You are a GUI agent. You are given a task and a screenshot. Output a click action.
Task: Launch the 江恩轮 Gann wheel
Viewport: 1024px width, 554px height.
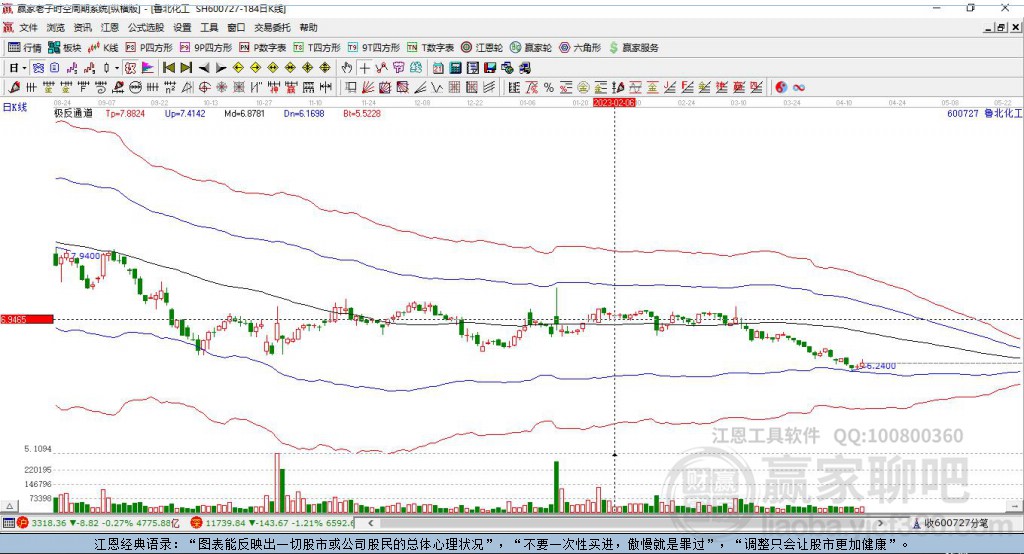click(482, 48)
